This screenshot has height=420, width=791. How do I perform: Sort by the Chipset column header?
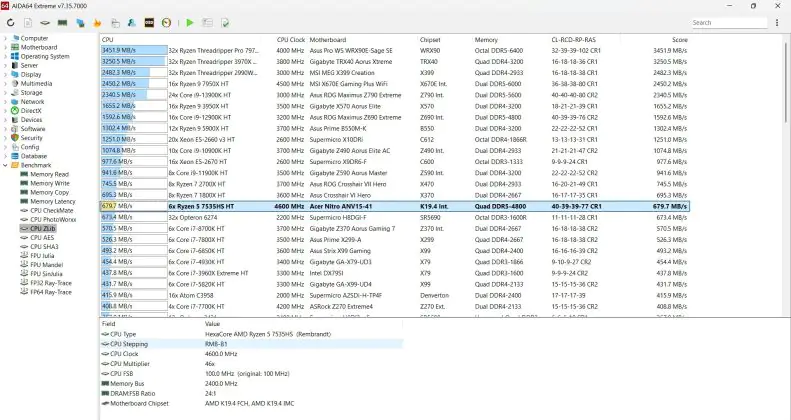point(430,40)
